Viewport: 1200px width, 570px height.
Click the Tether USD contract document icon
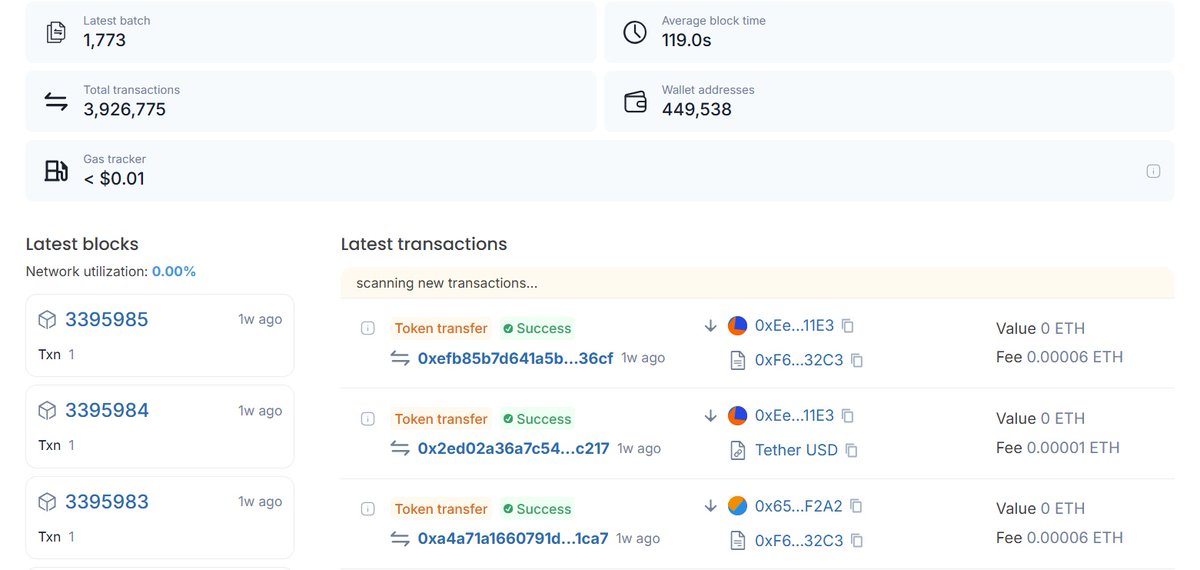coord(738,450)
